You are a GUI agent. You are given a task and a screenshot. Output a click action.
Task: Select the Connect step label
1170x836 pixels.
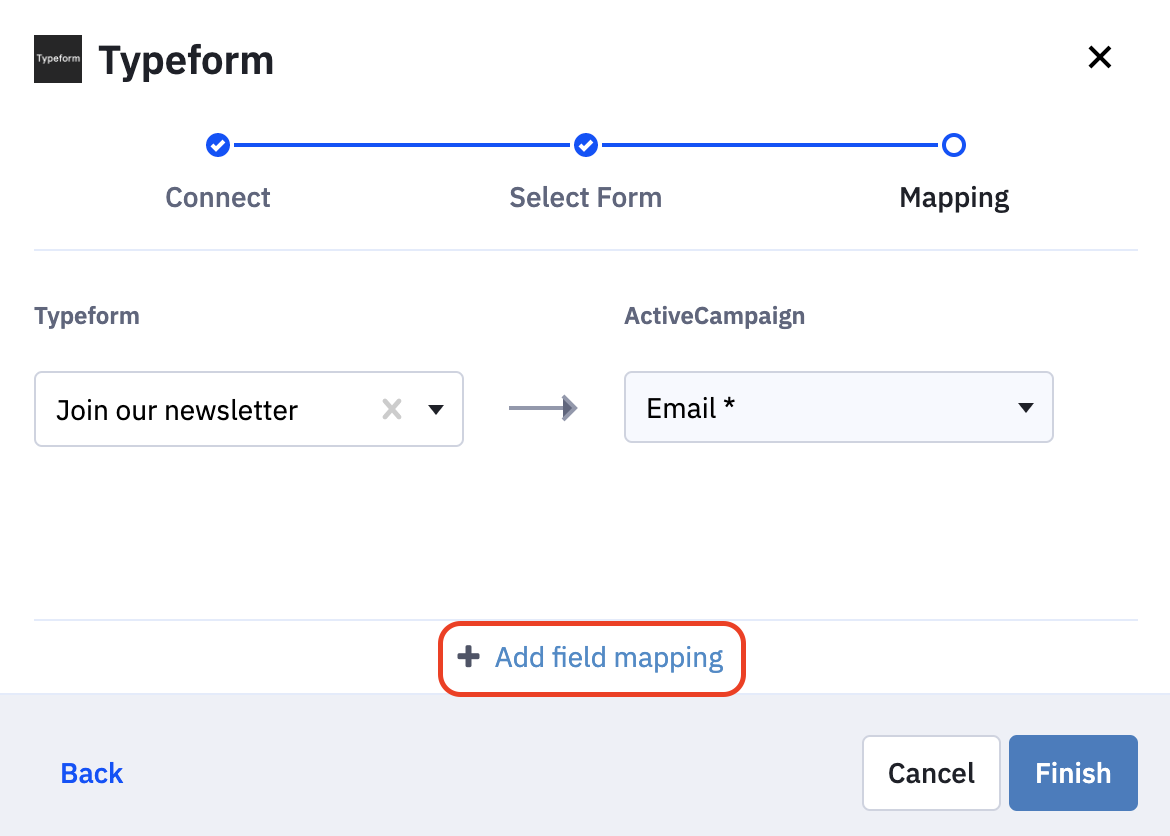(218, 198)
